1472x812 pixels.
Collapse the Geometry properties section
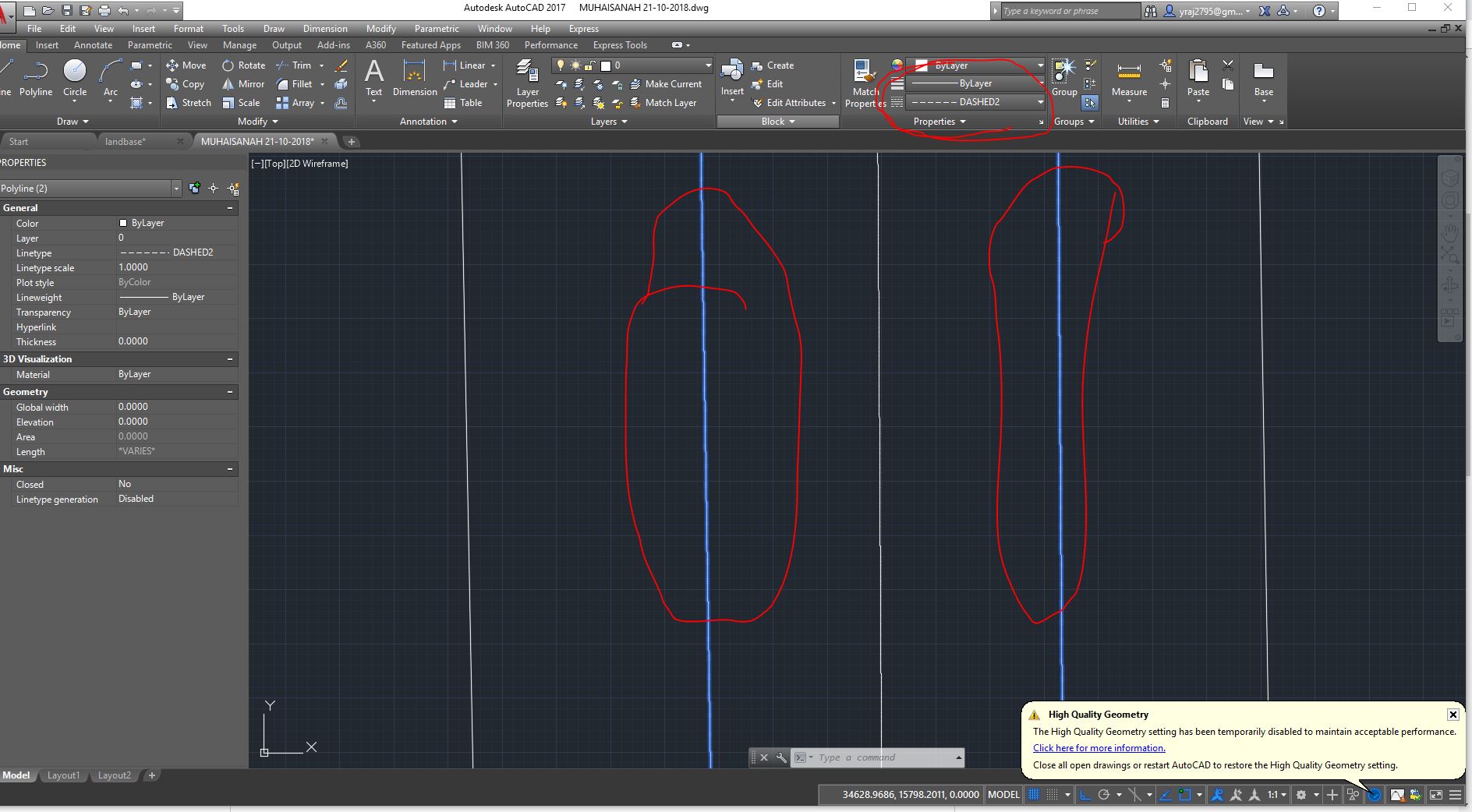click(230, 392)
